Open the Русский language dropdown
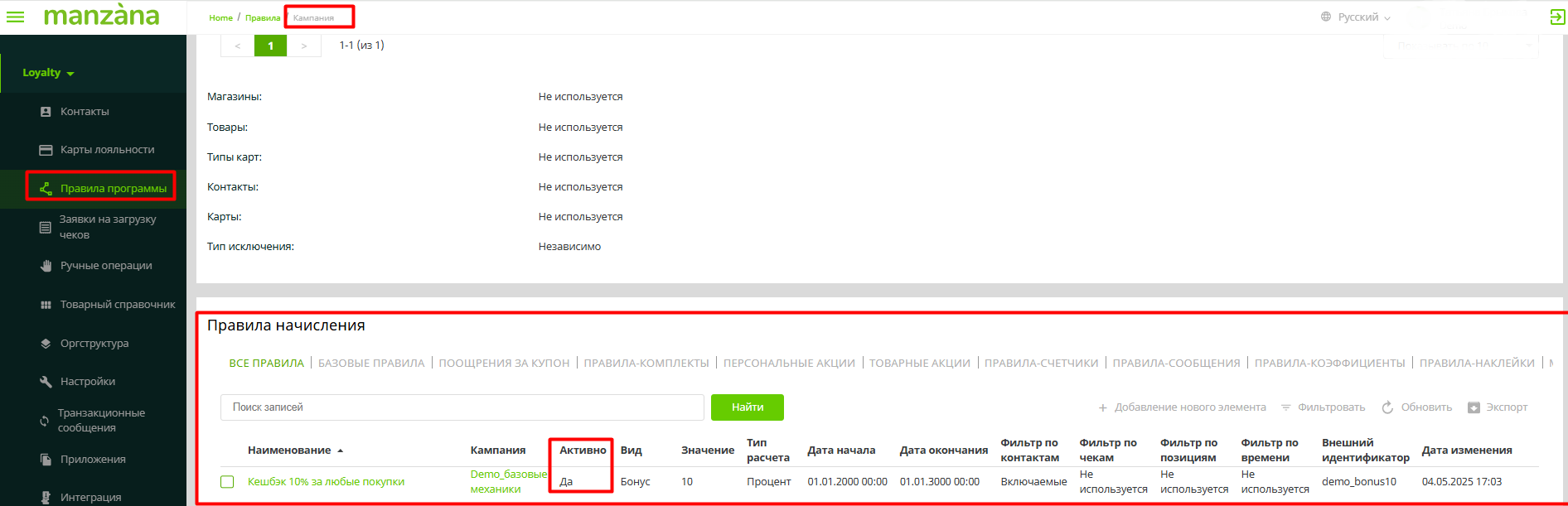The height and width of the screenshot is (506, 1568). pos(1357,17)
